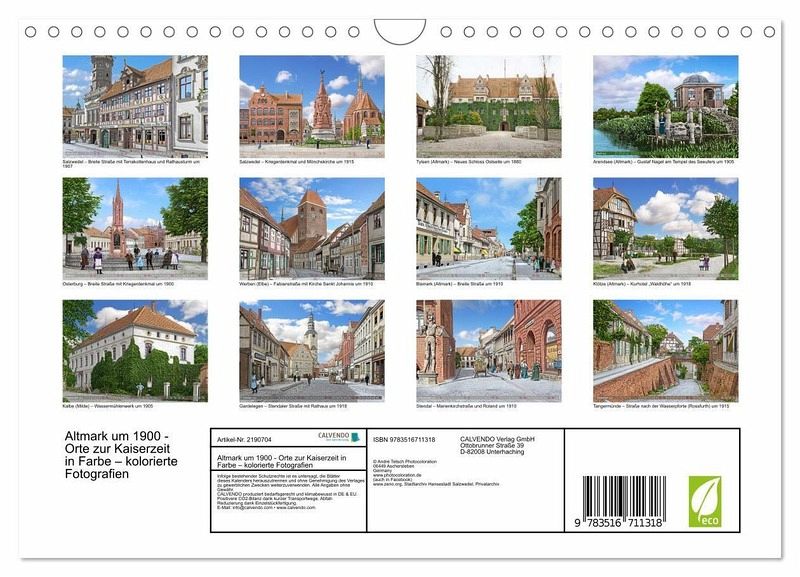Screen dimensions: 800x577
Task: Open the Bismark Breite Straße photo
Action: click(x=489, y=229)
